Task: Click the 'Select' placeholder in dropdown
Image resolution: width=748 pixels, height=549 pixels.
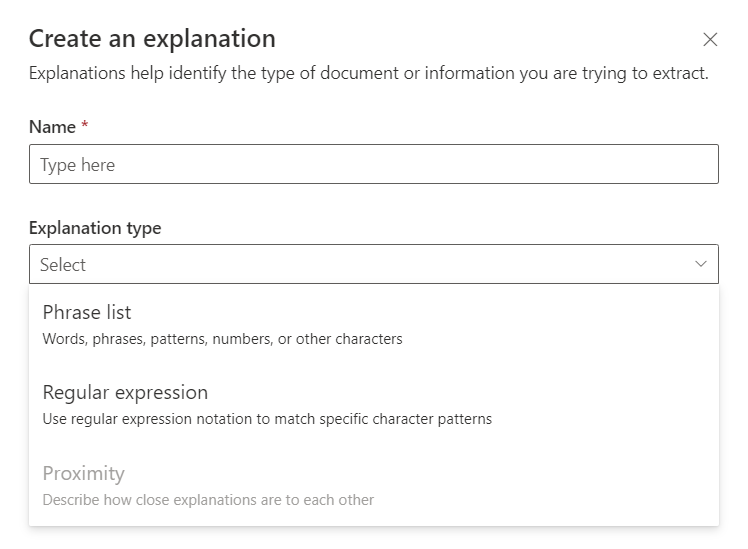Action: click(x=63, y=265)
